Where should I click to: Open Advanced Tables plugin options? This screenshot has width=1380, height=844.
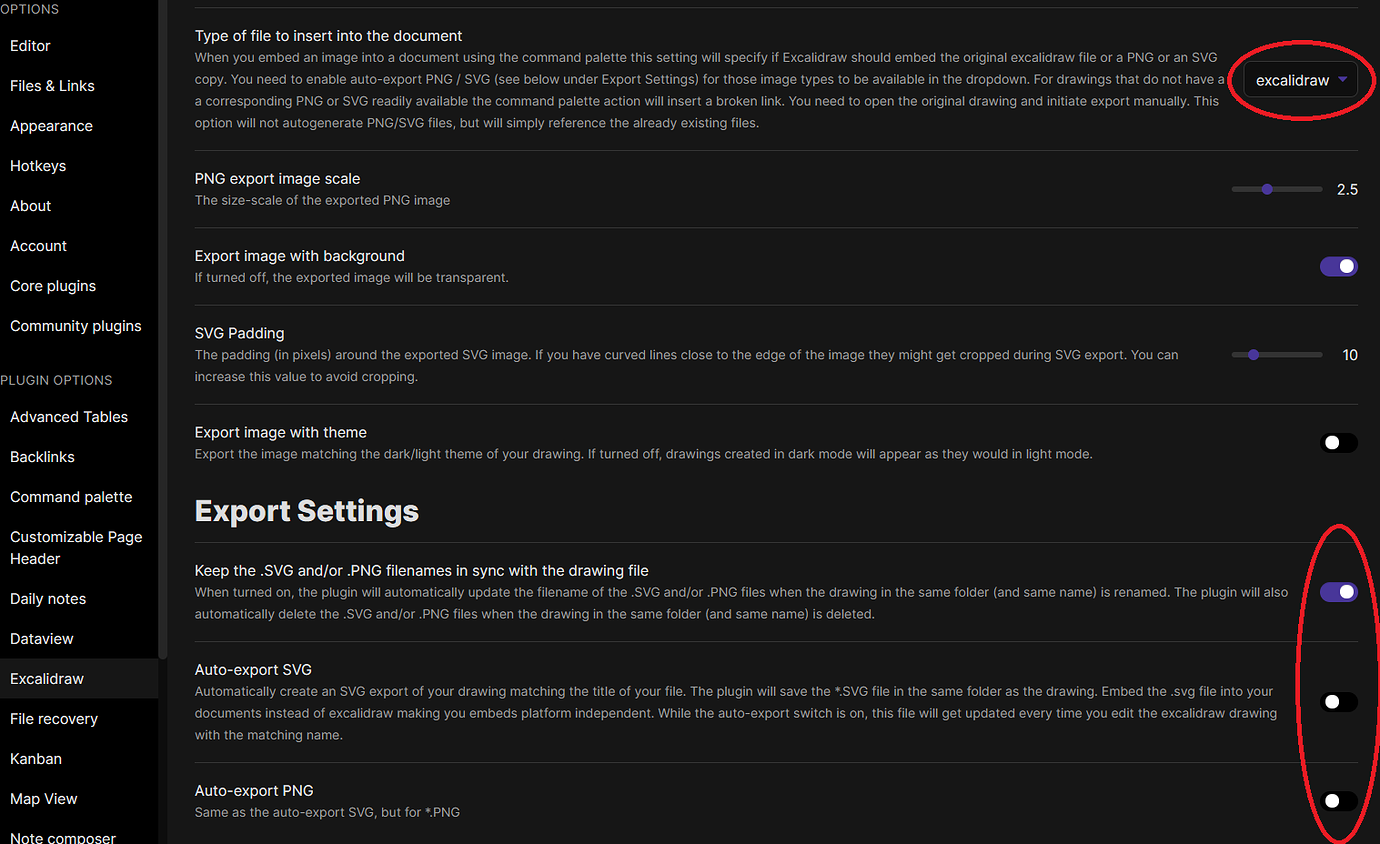point(68,416)
